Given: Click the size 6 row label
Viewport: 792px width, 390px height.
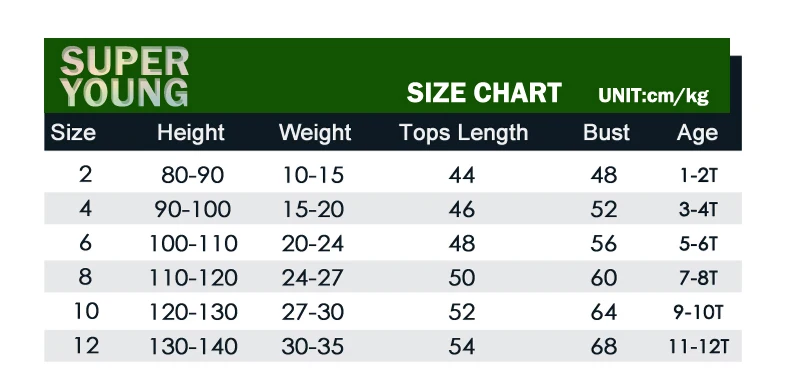Looking at the screenshot, I should [85, 243].
